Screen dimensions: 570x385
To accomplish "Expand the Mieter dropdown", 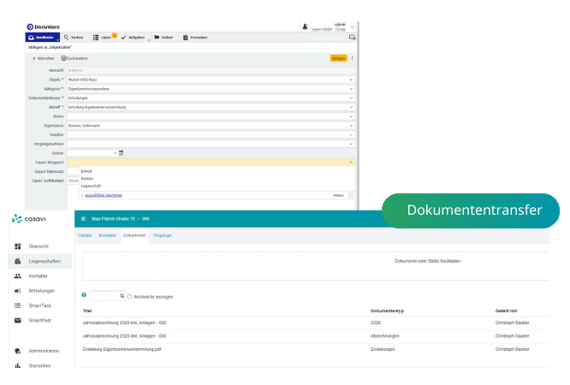I will [351, 116].
